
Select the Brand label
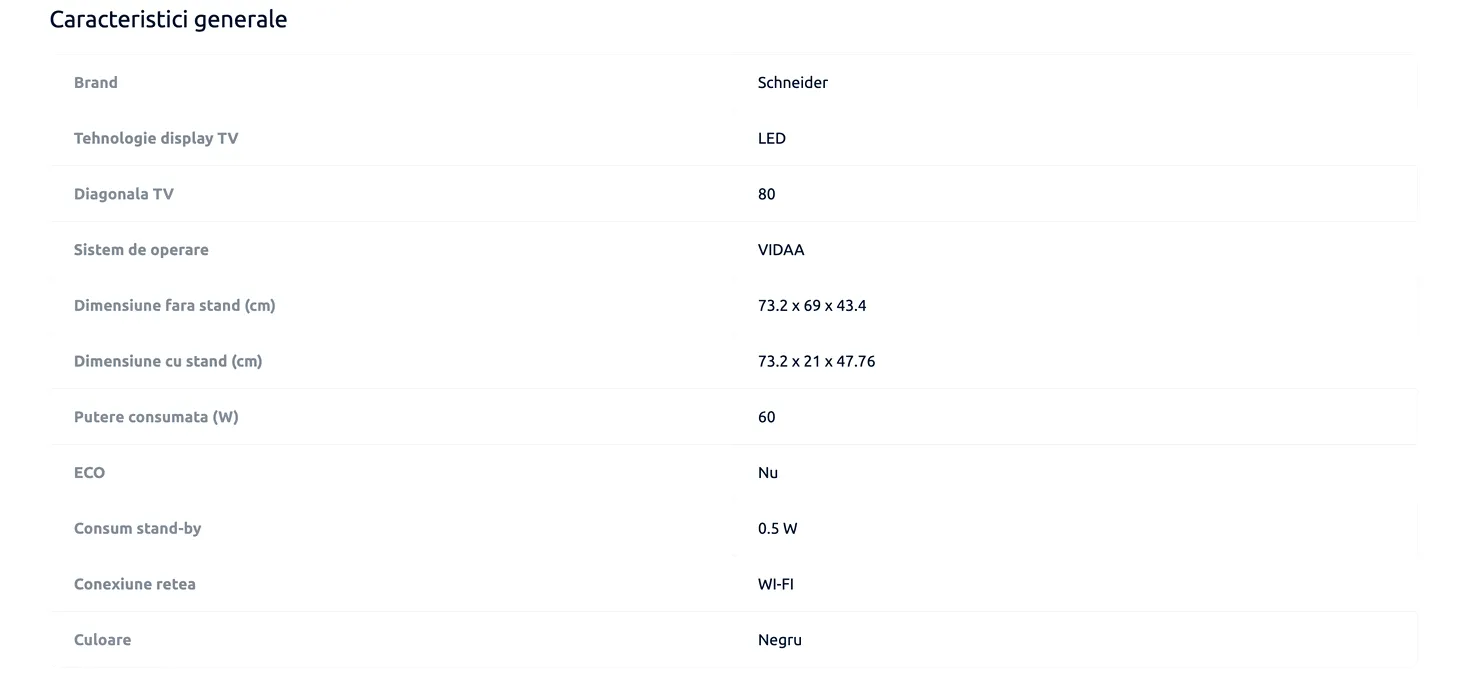(x=96, y=83)
